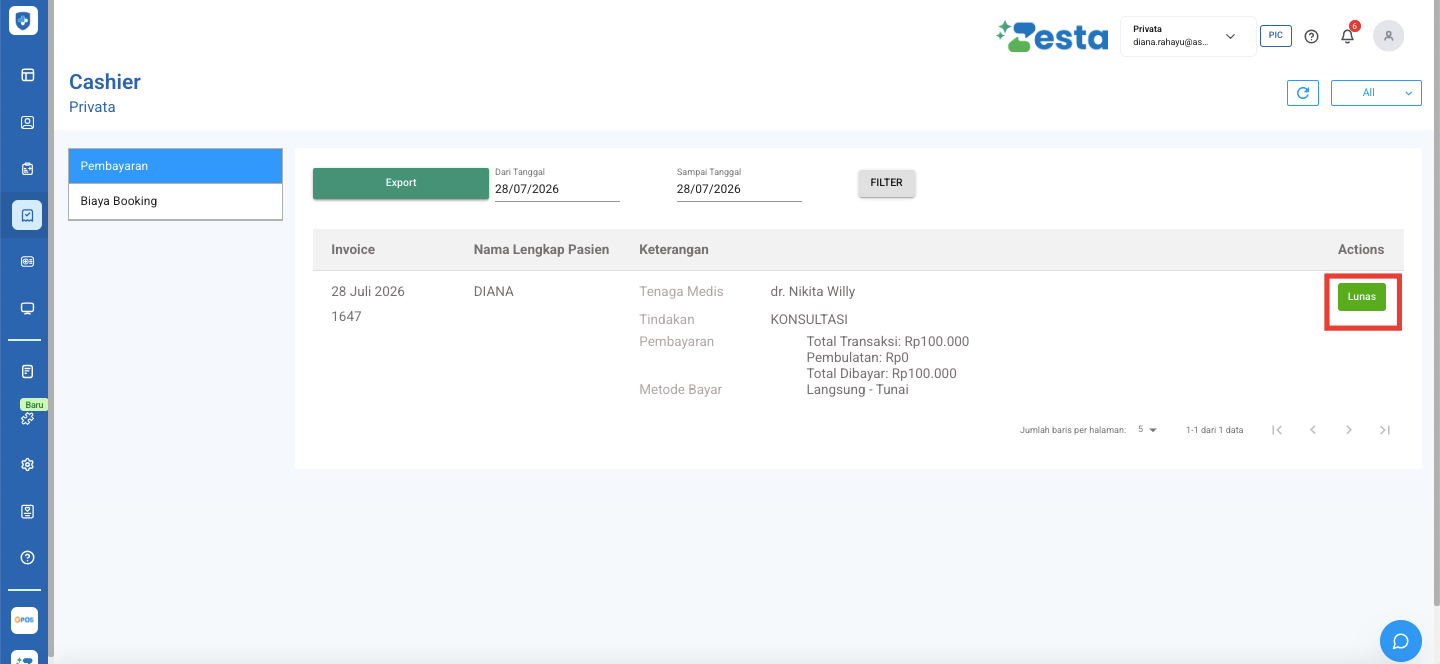
Task: Open the live chat bubble icon
Action: [x=1401, y=641]
